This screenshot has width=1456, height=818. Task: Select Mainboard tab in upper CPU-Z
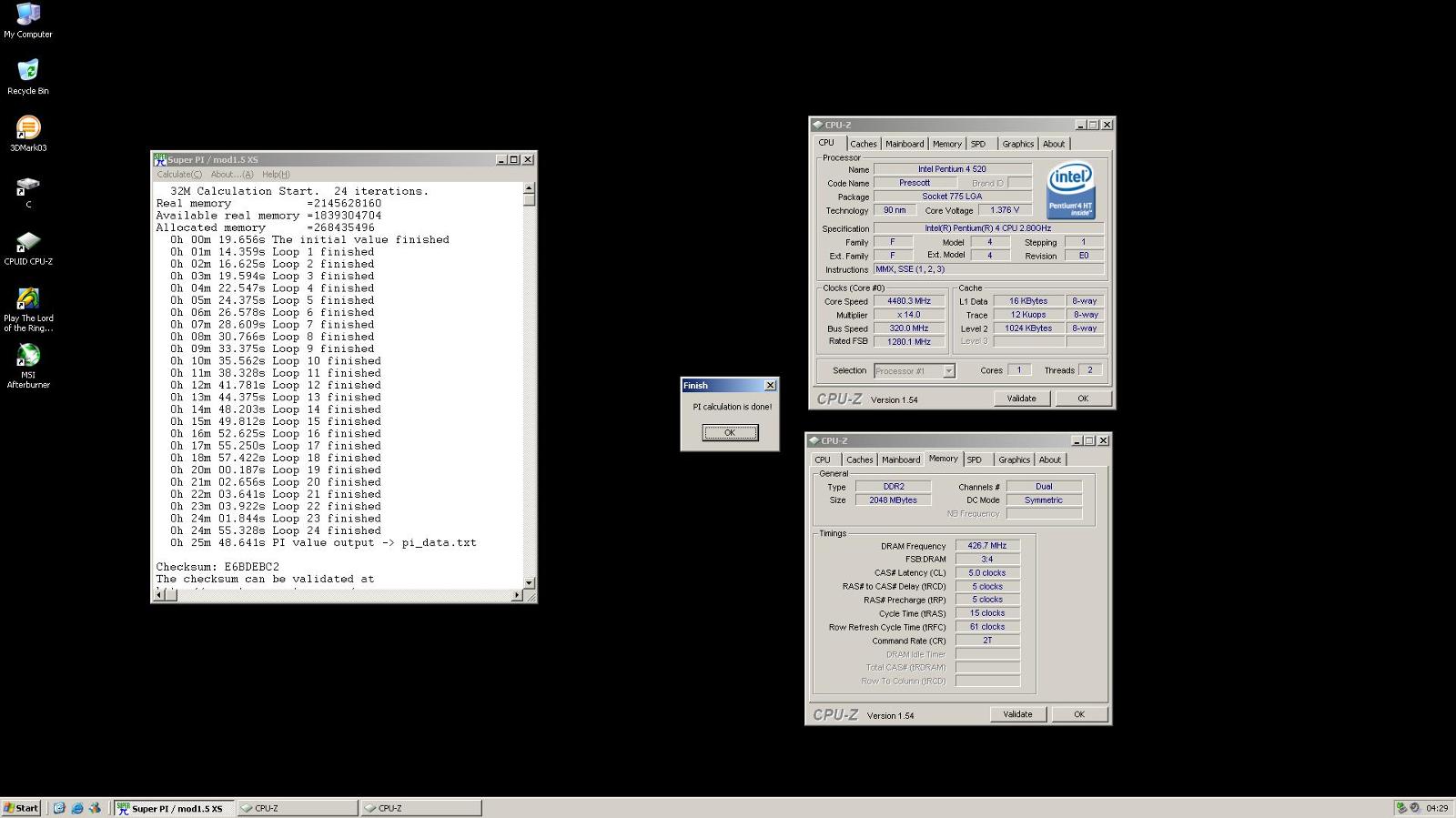905,144
